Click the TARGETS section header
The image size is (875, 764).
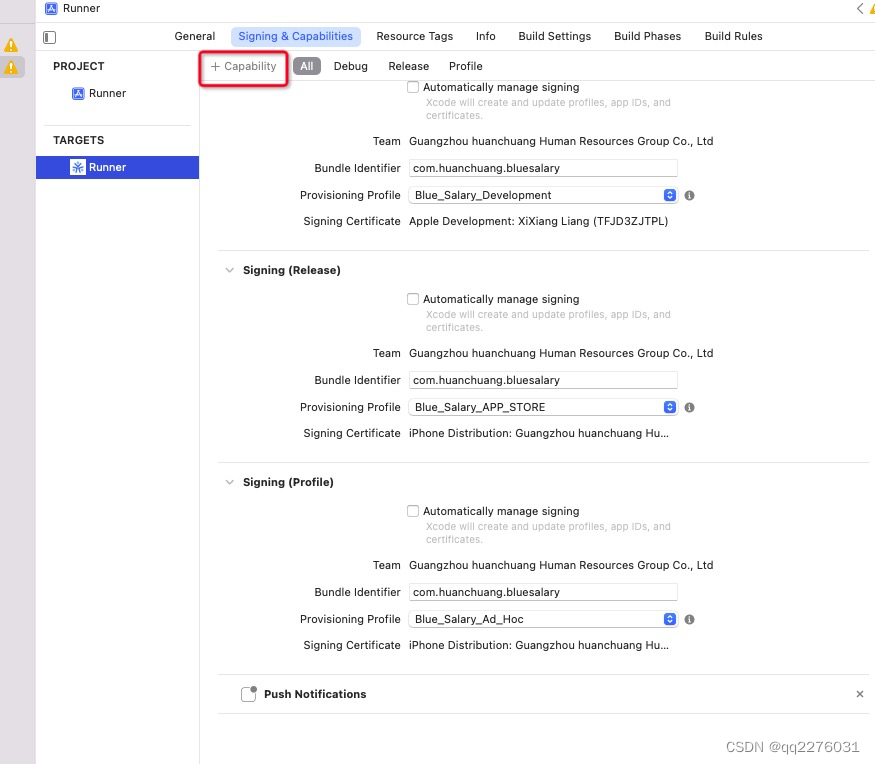(x=79, y=140)
